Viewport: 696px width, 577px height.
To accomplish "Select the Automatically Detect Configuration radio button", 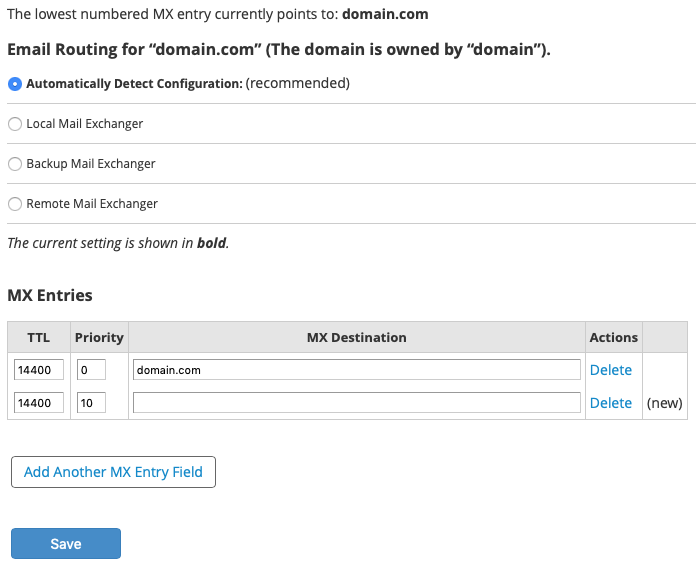I will (x=15, y=84).
